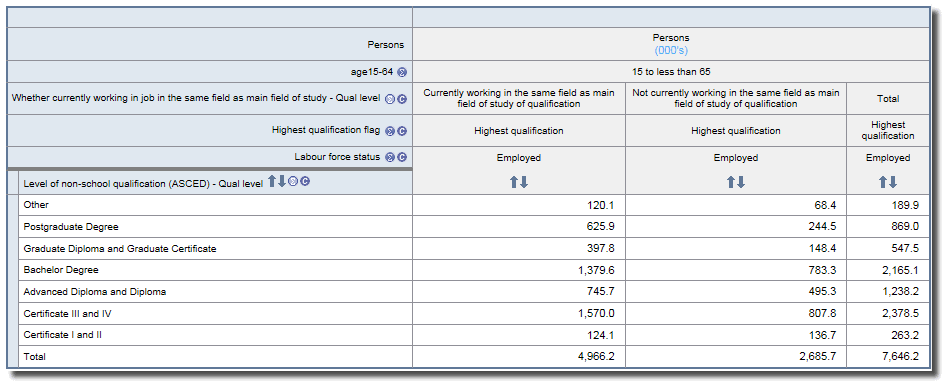Click the cell value 263.2

point(905,335)
